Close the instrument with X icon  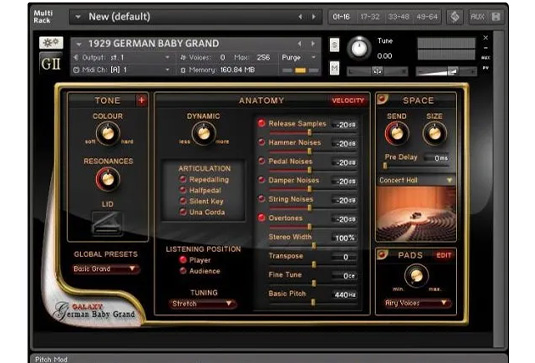pos(486,38)
